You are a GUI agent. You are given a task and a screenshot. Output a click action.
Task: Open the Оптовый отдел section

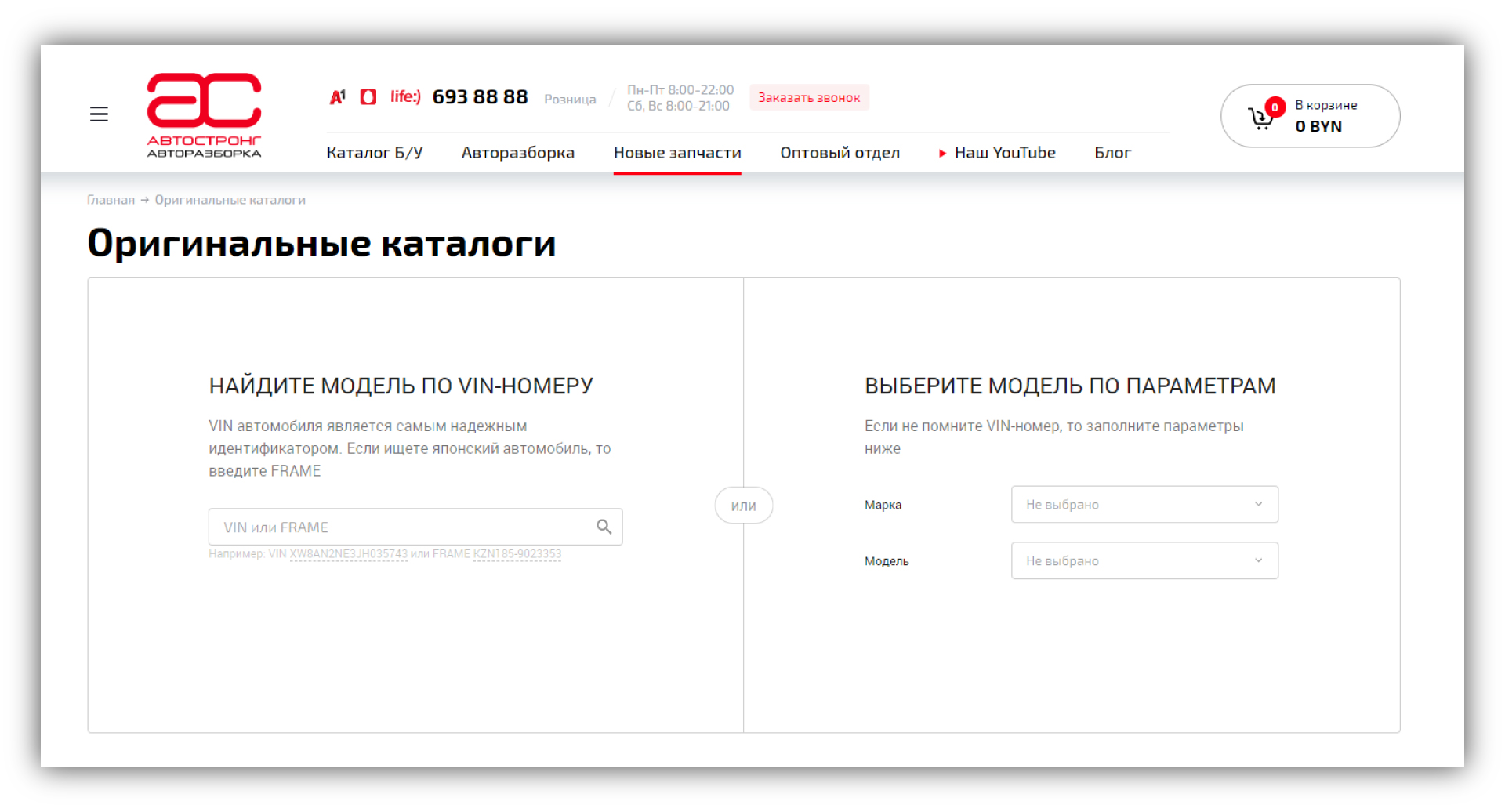(x=840, y=153)
